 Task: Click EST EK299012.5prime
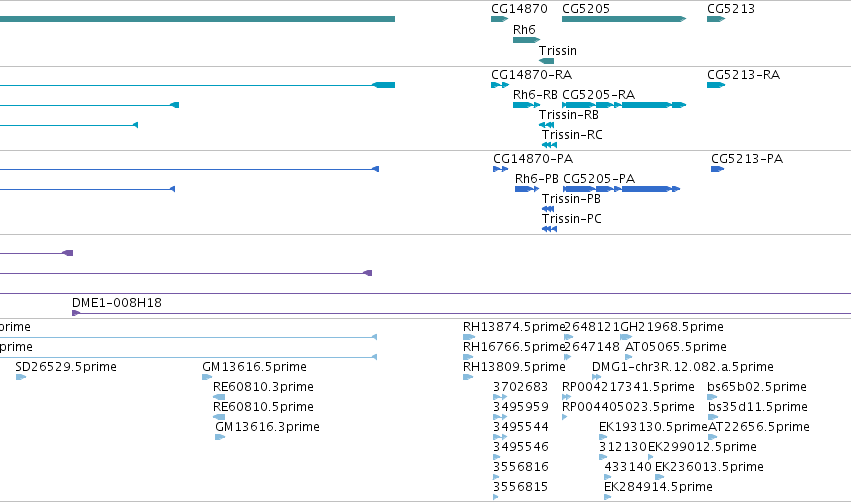(x=702, y=448)
